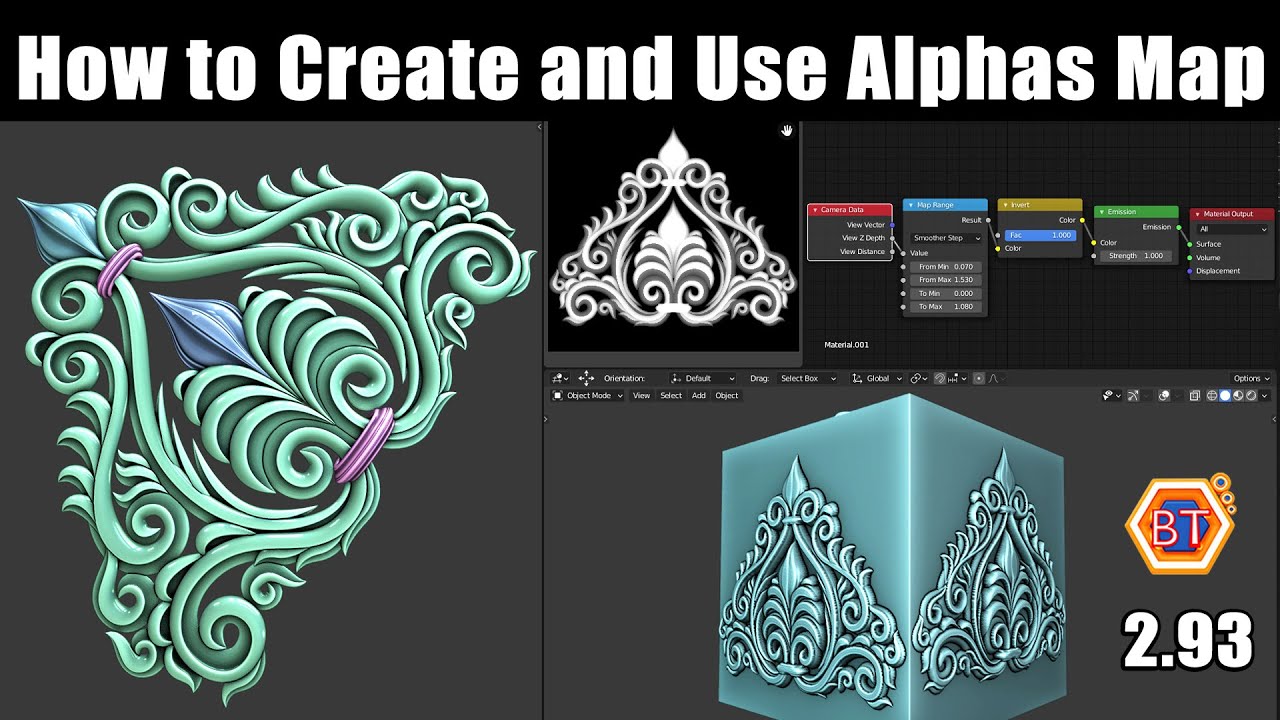Click the From Max 1.530 field

coord(946,280)
